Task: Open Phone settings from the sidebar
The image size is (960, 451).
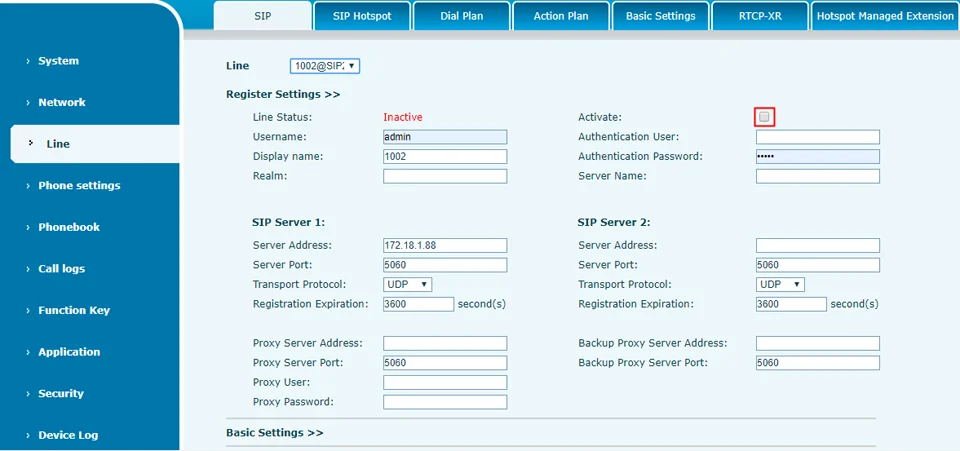Action: 79,185
